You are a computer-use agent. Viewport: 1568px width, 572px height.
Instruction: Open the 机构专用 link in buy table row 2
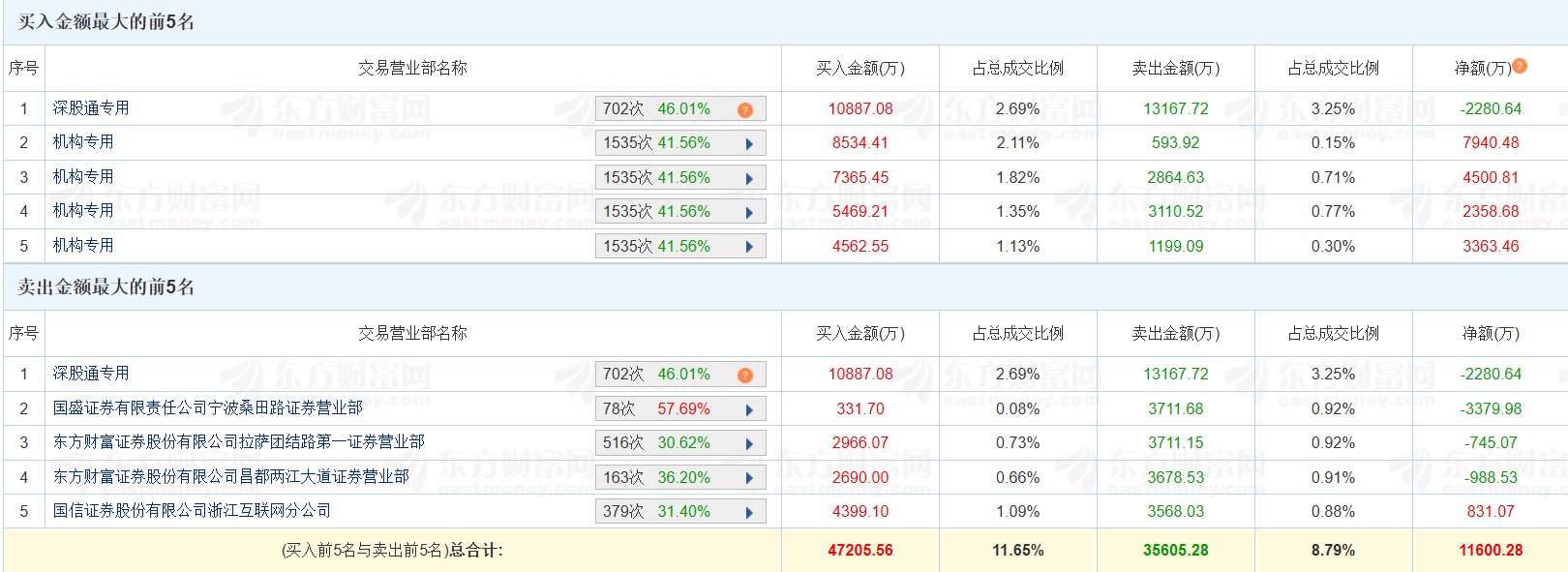click(83, 142)
